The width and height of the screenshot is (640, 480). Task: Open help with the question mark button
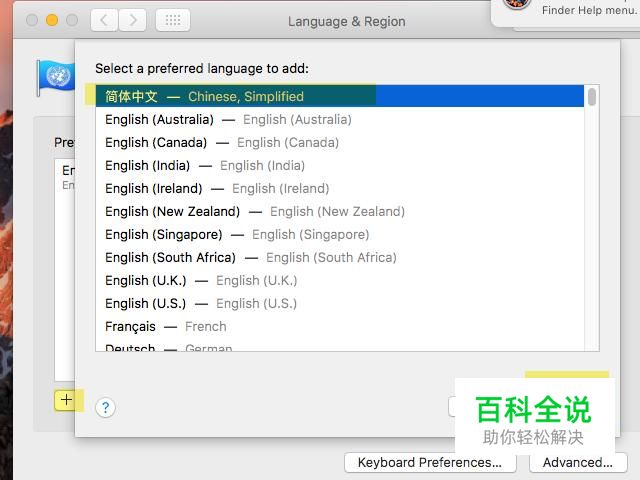pyautogui.click(x=105, y=407)
